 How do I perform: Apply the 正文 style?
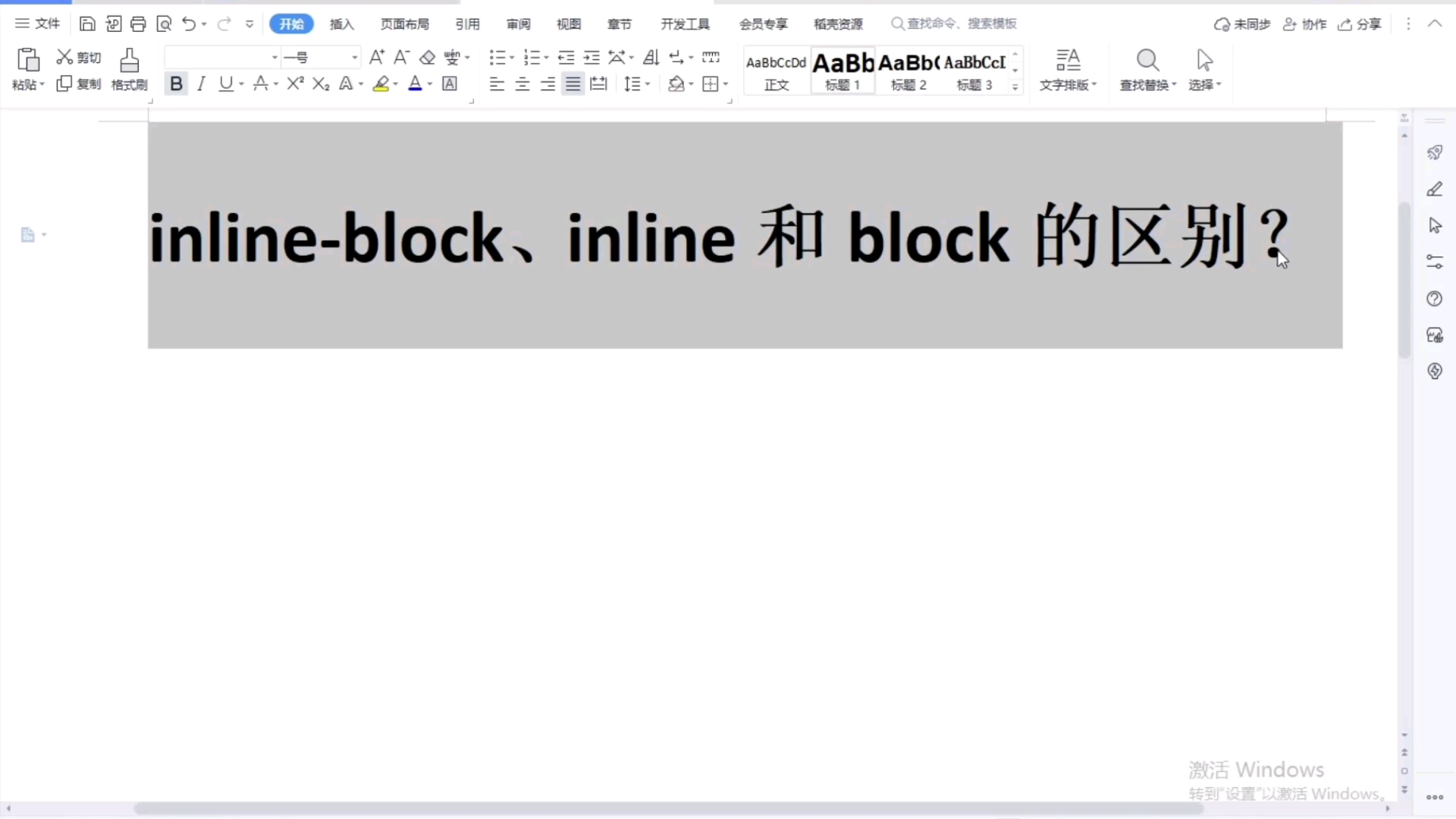tap(777, 71)
